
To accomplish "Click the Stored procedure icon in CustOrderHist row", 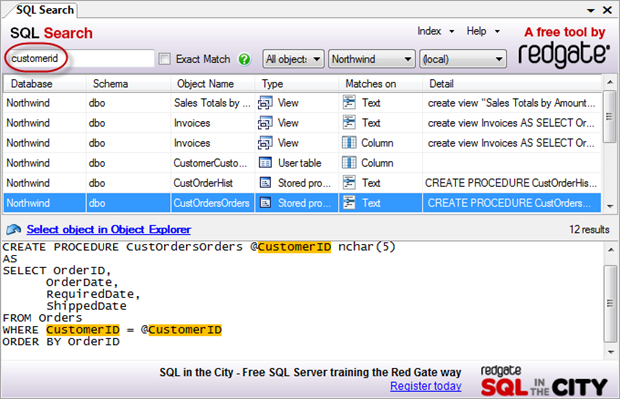I will [265, 183].
